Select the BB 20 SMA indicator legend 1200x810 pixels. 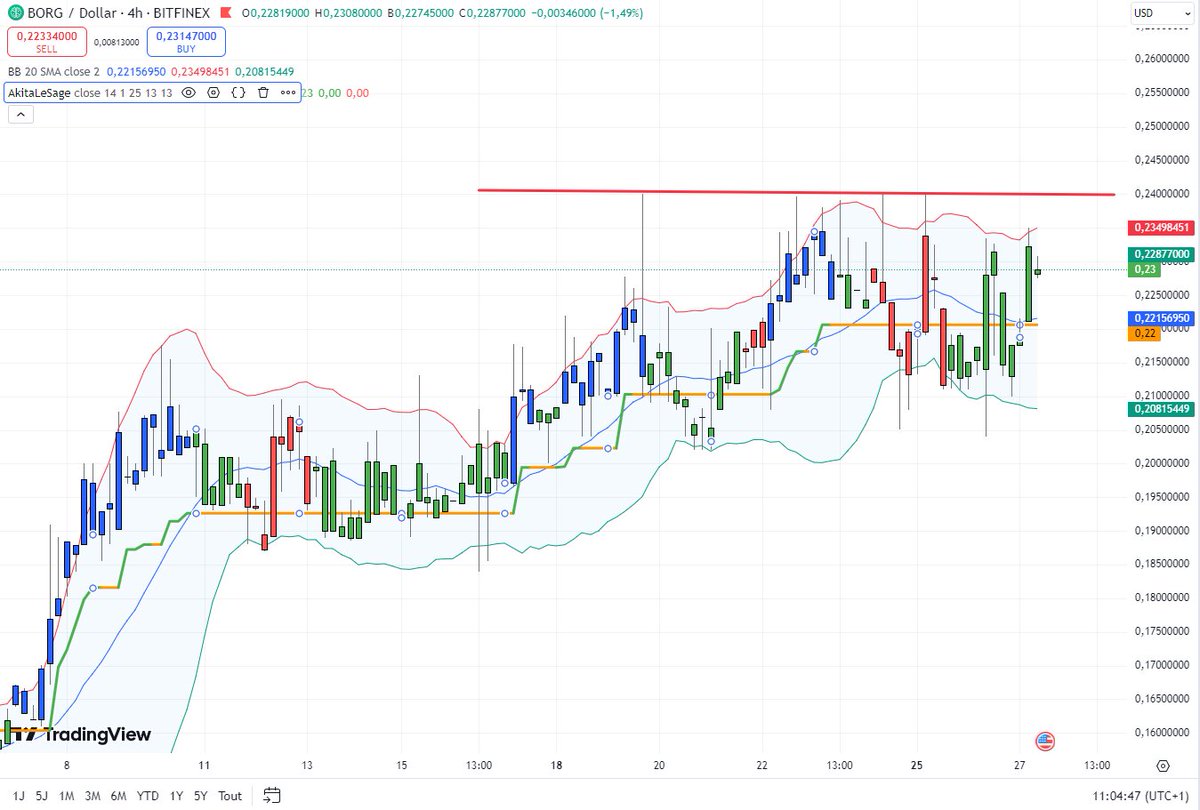click(x=54, y=71)
